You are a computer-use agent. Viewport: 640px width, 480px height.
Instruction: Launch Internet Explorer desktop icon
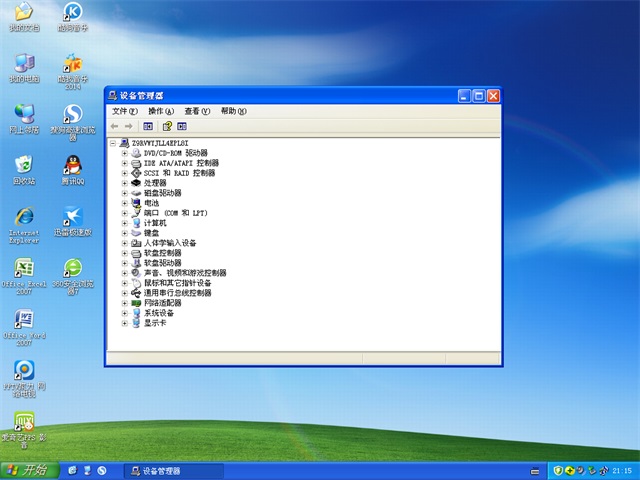click(23, 218)
